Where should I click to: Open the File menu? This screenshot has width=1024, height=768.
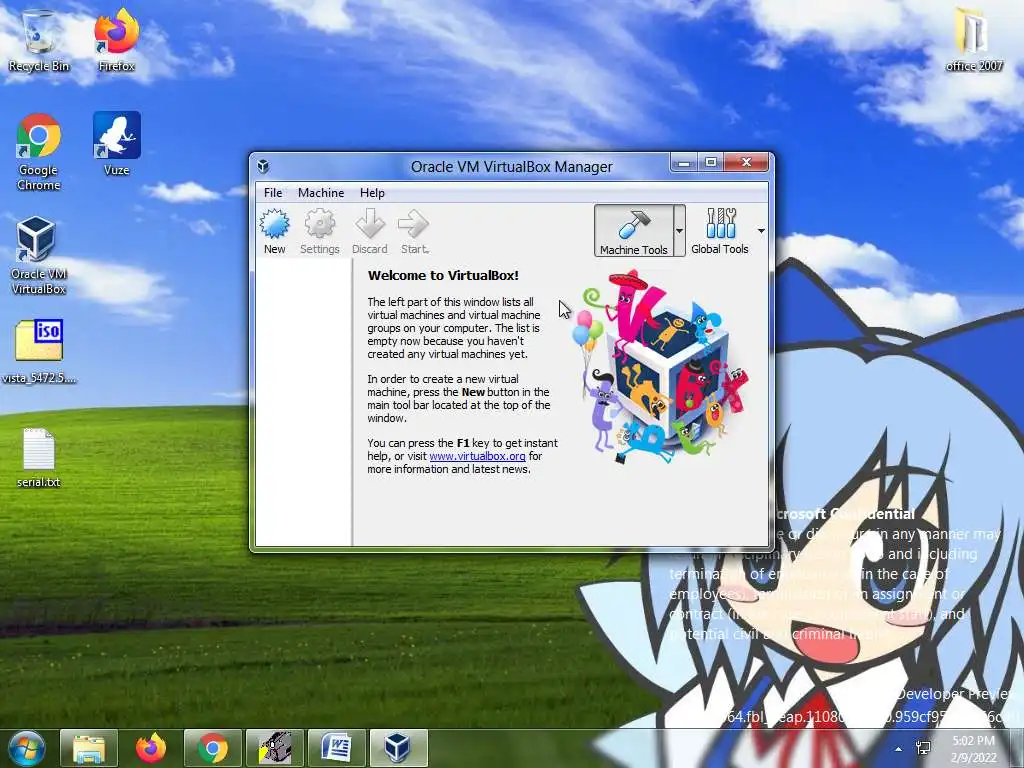273,193
